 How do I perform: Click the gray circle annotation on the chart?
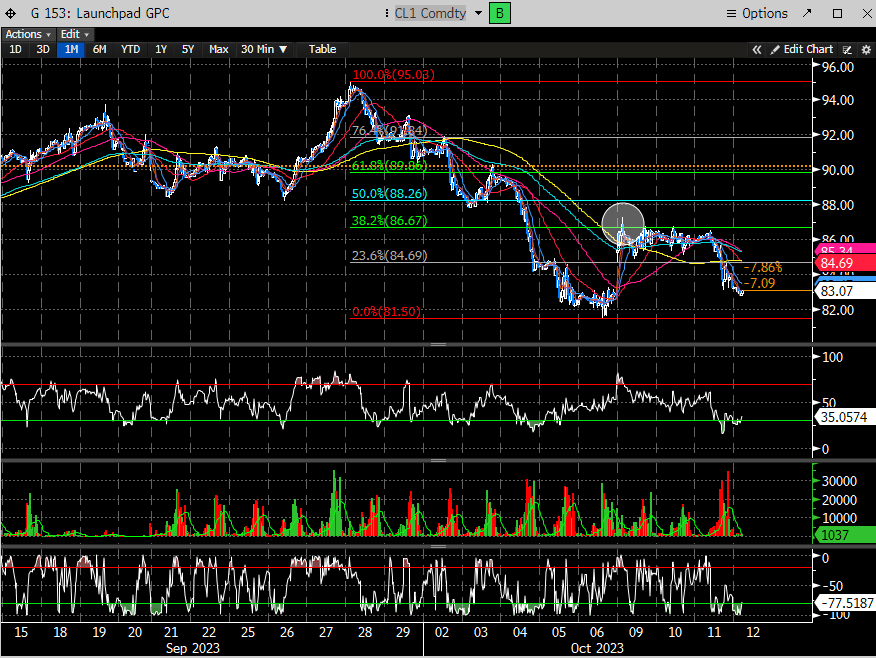[x=623, y=225]
